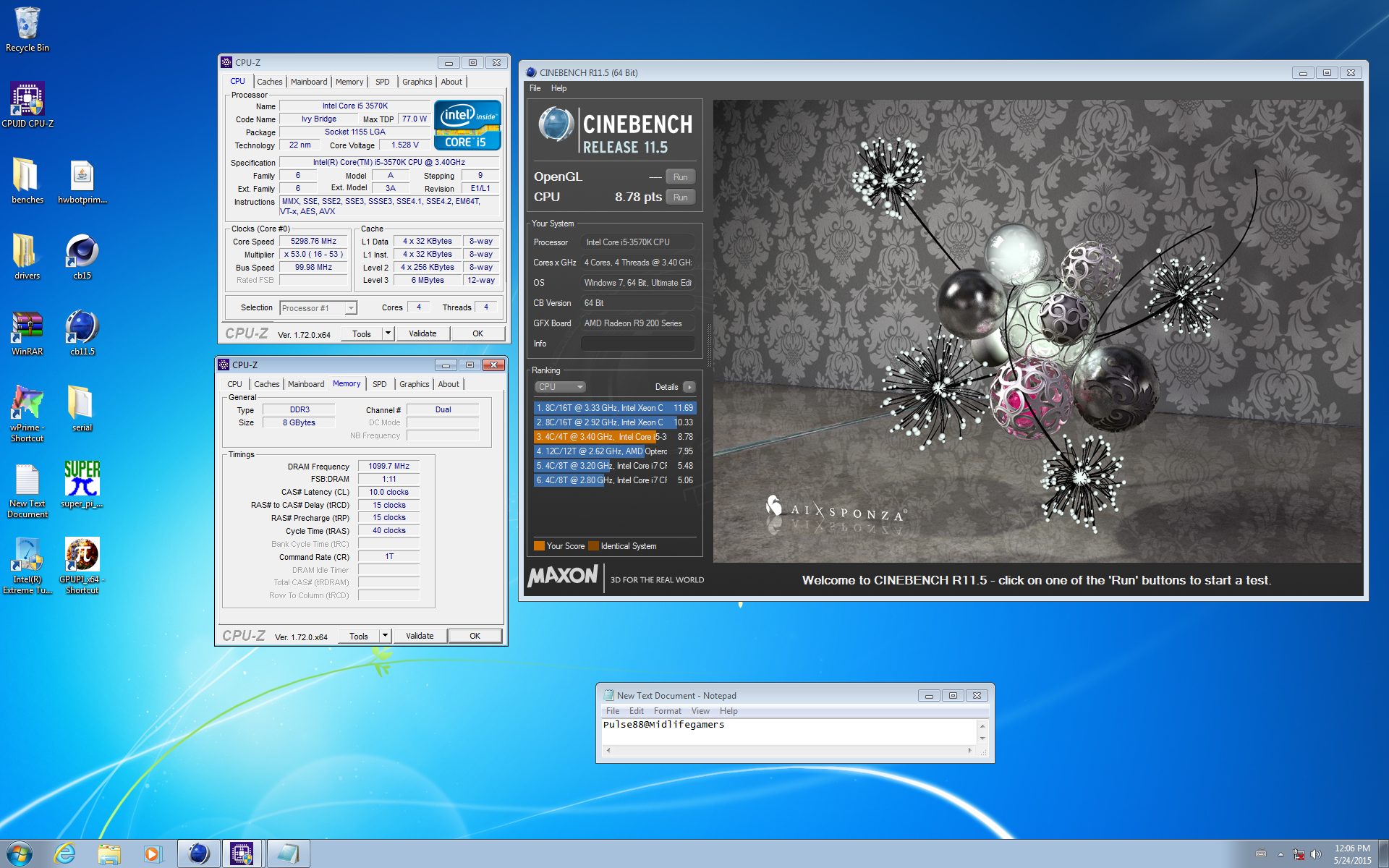The width and height of the screenshot is (1389, 868).
Task: Click OK in top CPU-Z window
Action: pyautogui.click(x=477, y=333)
